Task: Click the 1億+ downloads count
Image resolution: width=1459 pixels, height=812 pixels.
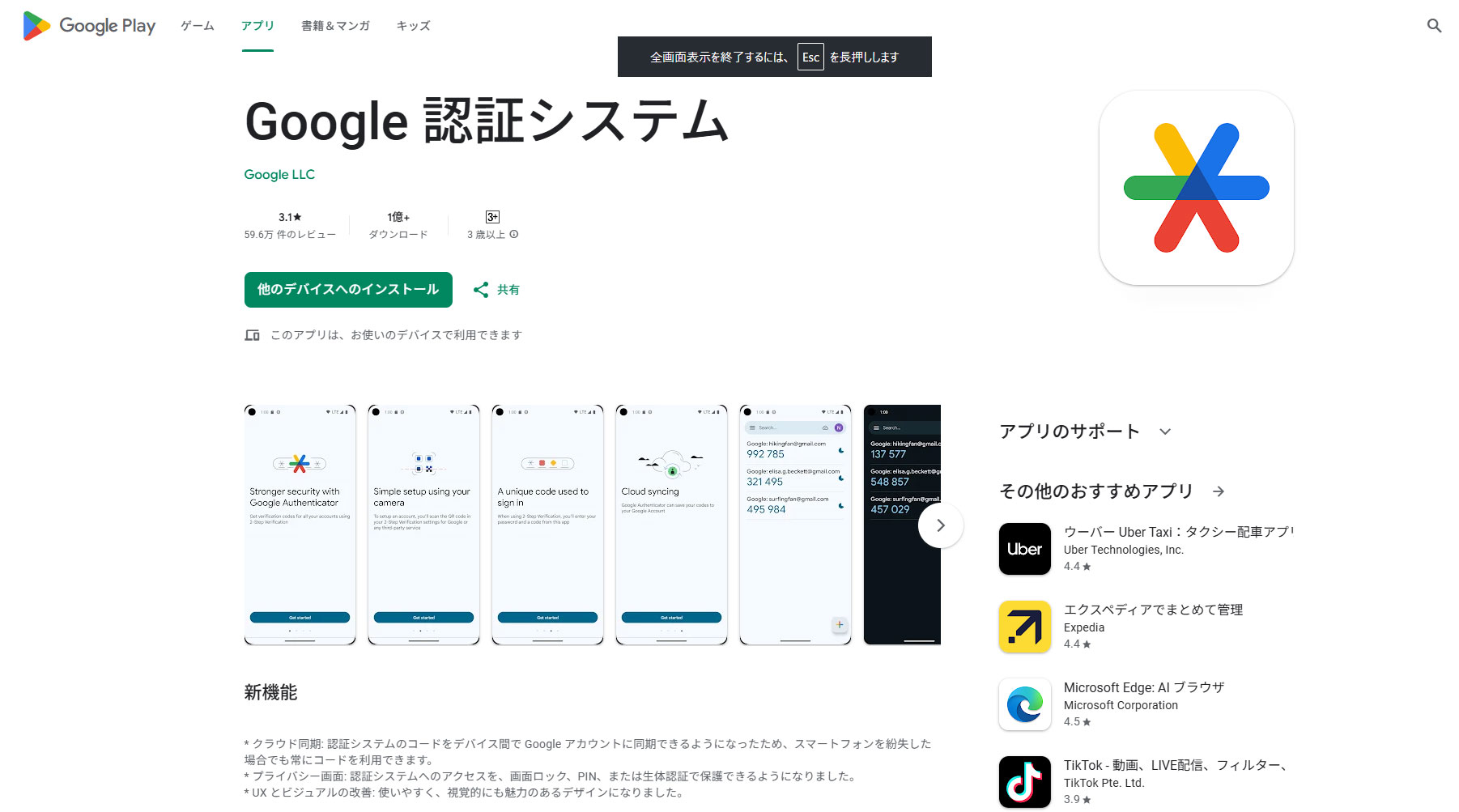Action: pyautogui.click(x=398, y=217)
